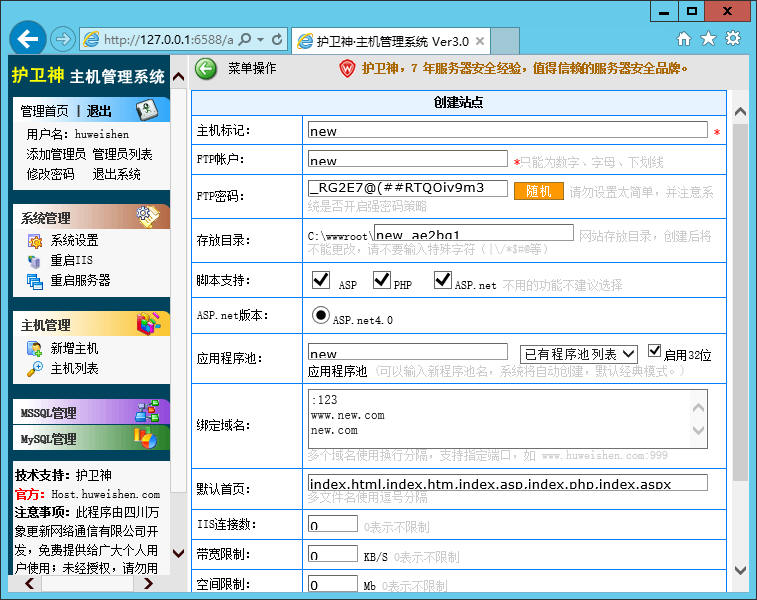The width and height of the screenshot is (757, 600).
Task: Open 新增主机 menu item
Action: tap(74, 349)
